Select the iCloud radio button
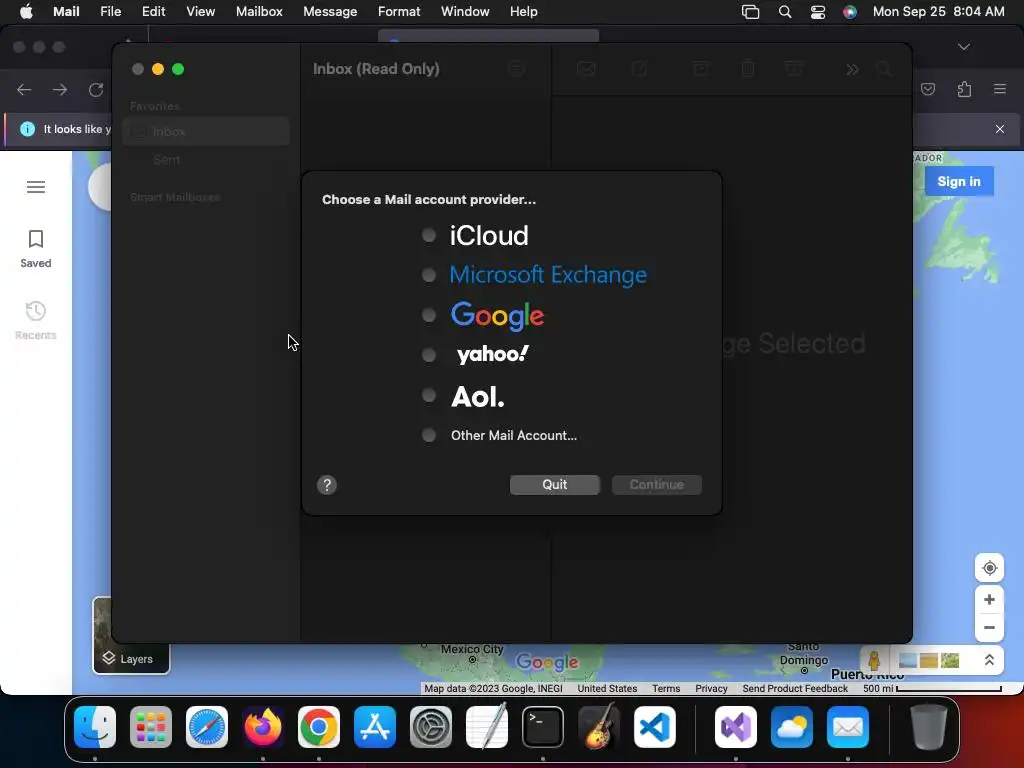 click(x=428, y=235)
